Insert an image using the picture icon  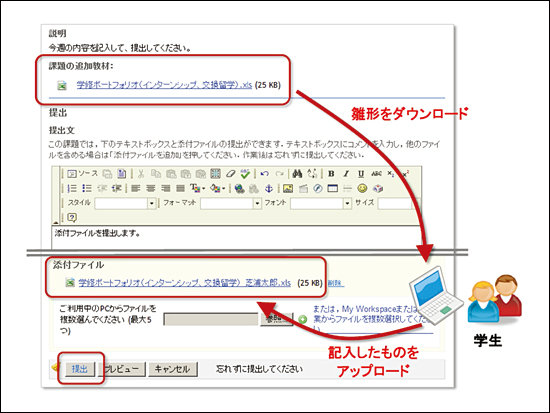[288, 188]
